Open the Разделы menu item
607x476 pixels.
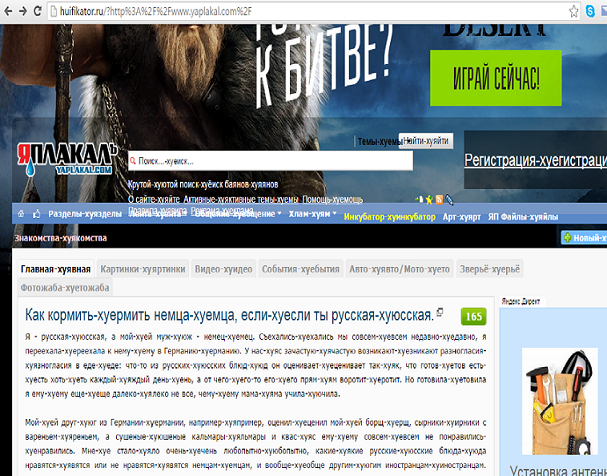85,214
